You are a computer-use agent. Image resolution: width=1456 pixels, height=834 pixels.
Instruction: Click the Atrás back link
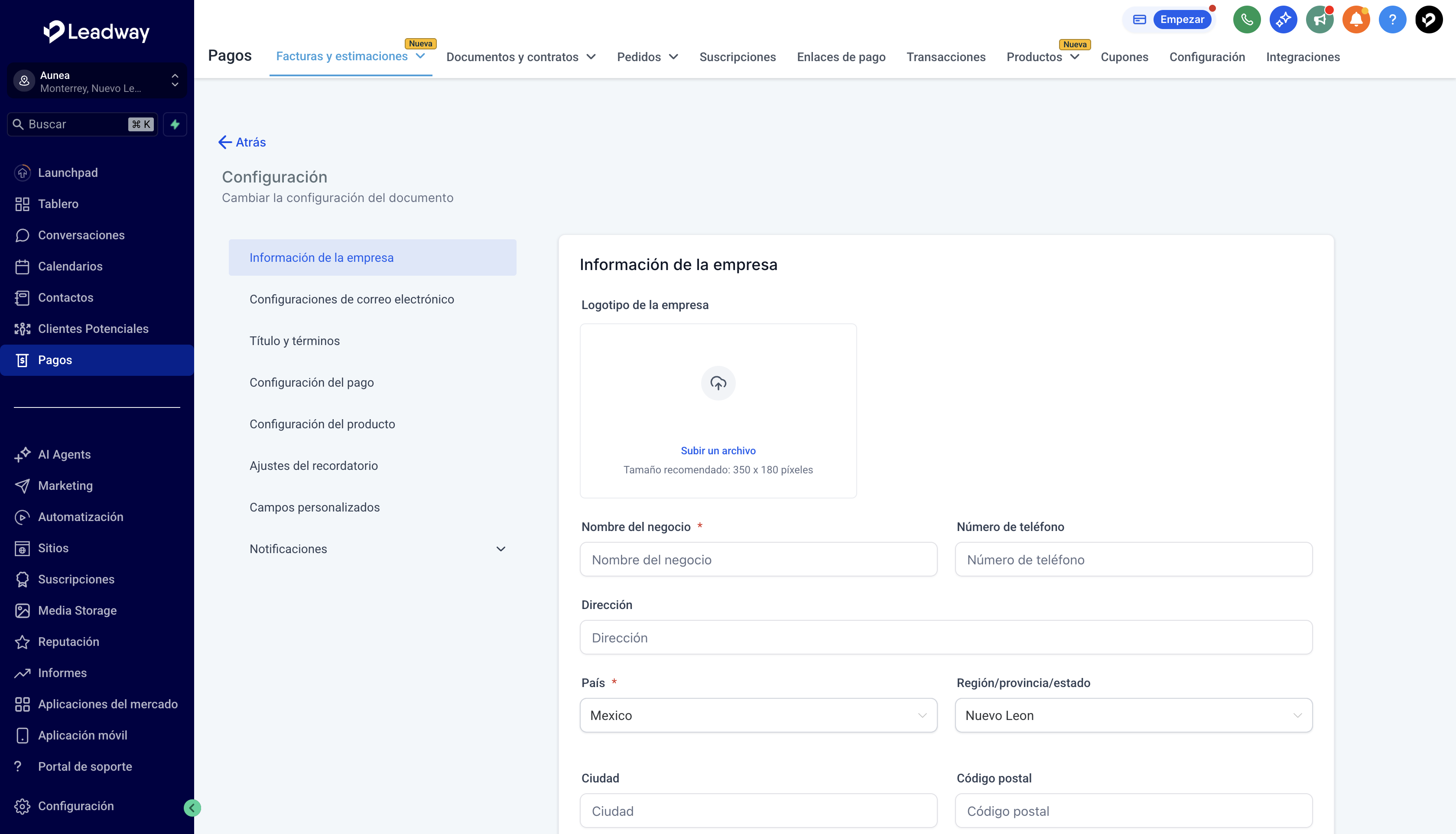[x=242, y=142]
